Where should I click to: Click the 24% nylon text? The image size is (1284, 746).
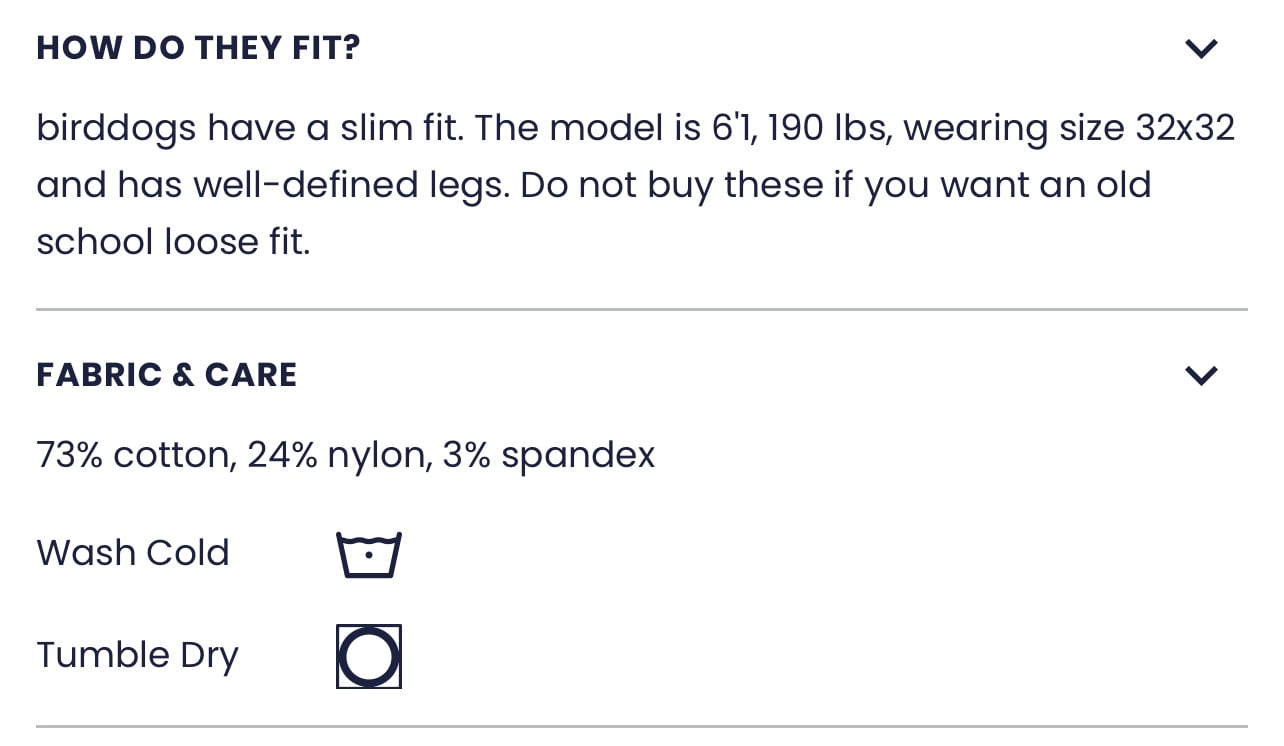point(337,455)
